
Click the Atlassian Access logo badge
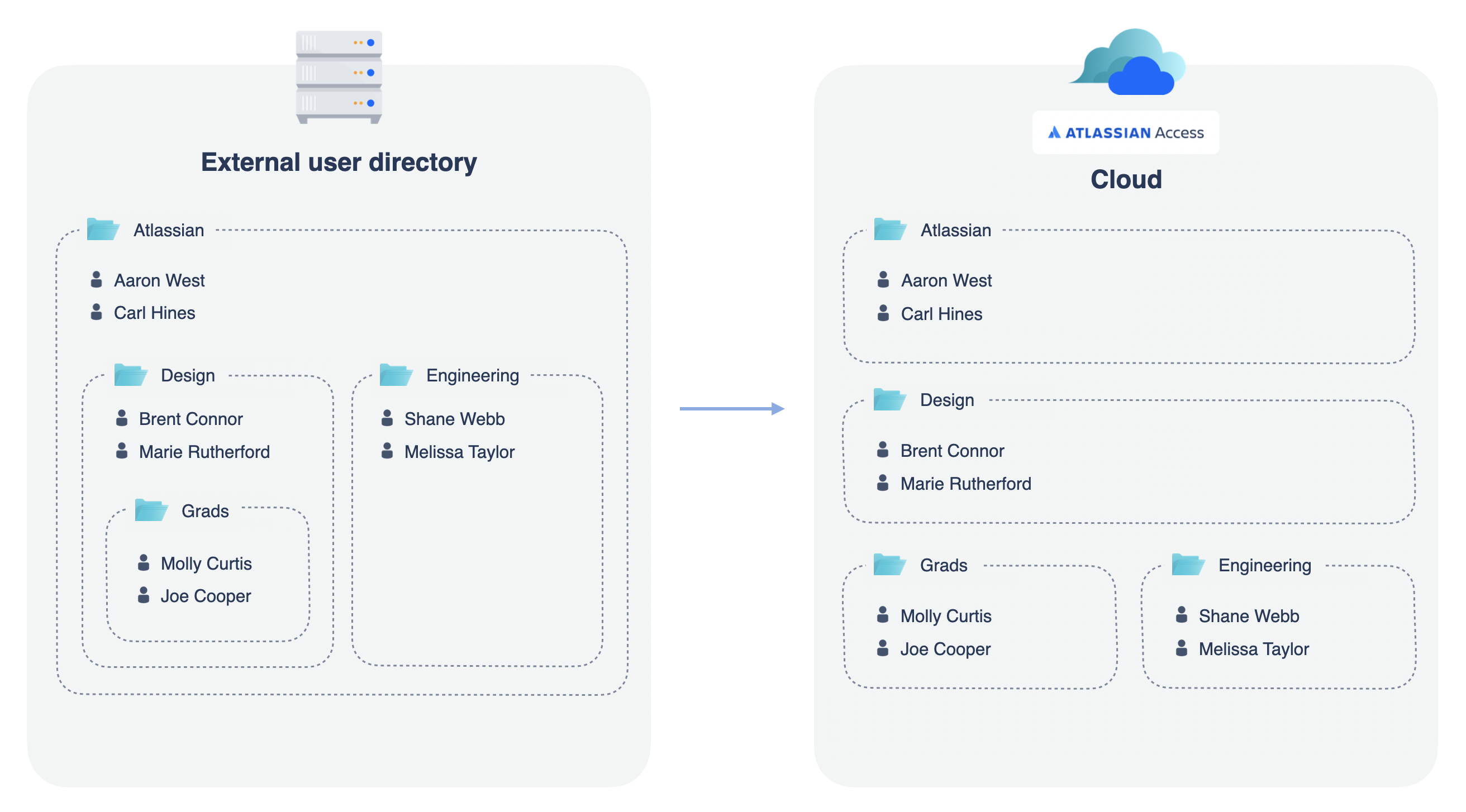[1125, 132]
